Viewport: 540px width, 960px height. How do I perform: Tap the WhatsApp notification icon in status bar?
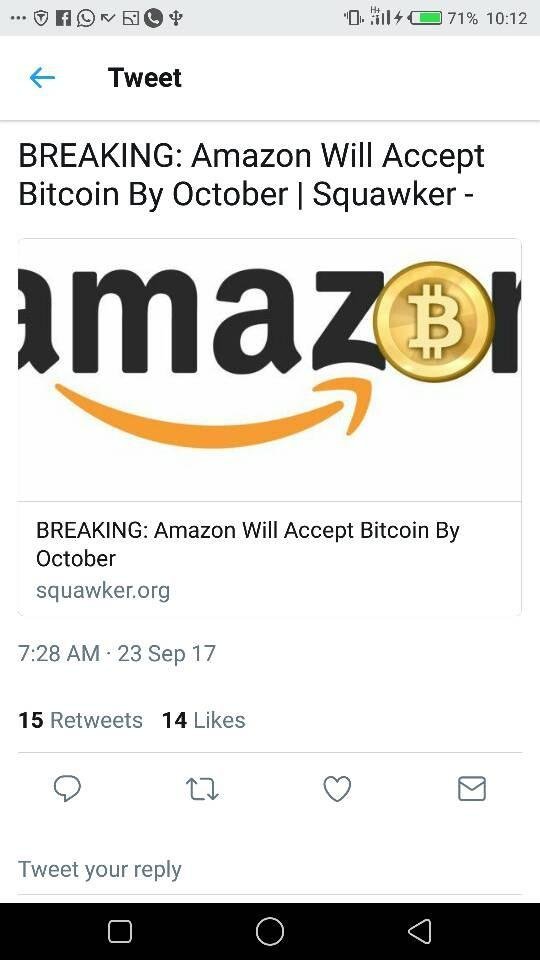click(85, 18)
